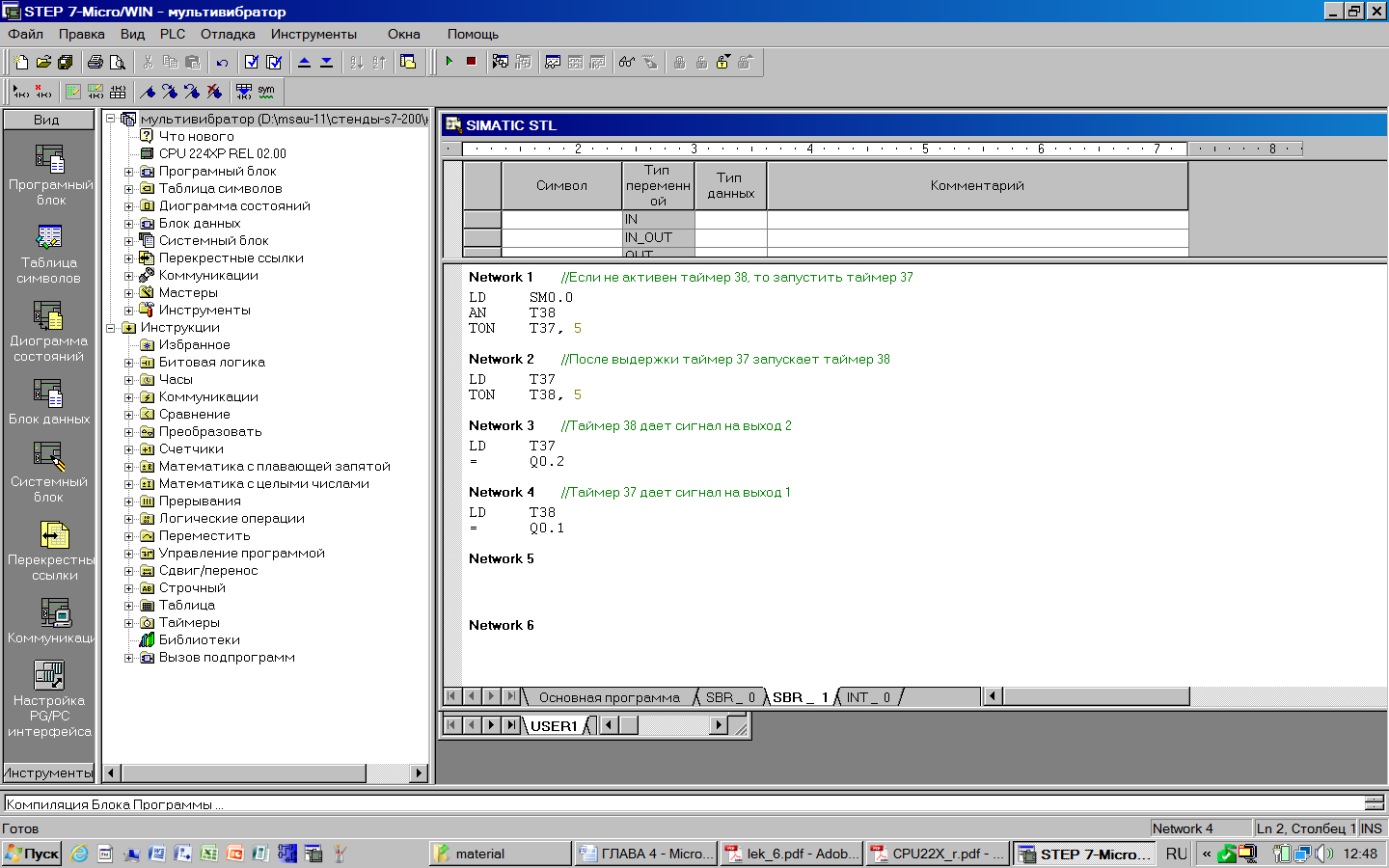
Task: Stop the PLC with the red square icon
Action: [x=471, y=62]
